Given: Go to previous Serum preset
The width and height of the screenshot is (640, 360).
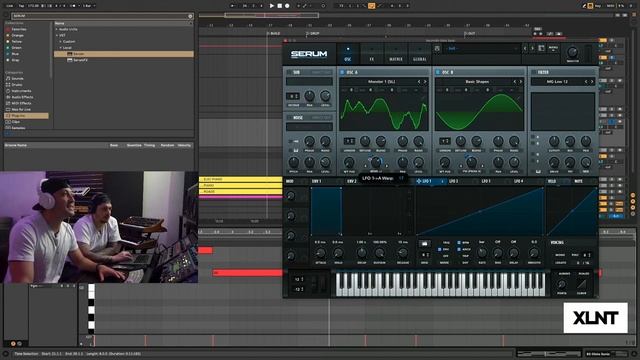Looking at the screenshot, I should coord(525,49).
